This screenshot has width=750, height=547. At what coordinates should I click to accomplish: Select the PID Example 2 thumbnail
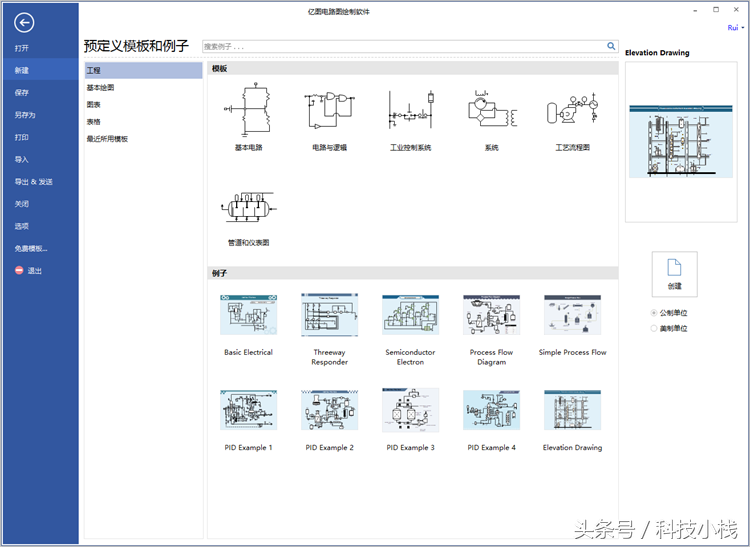(x=330, y=410)
